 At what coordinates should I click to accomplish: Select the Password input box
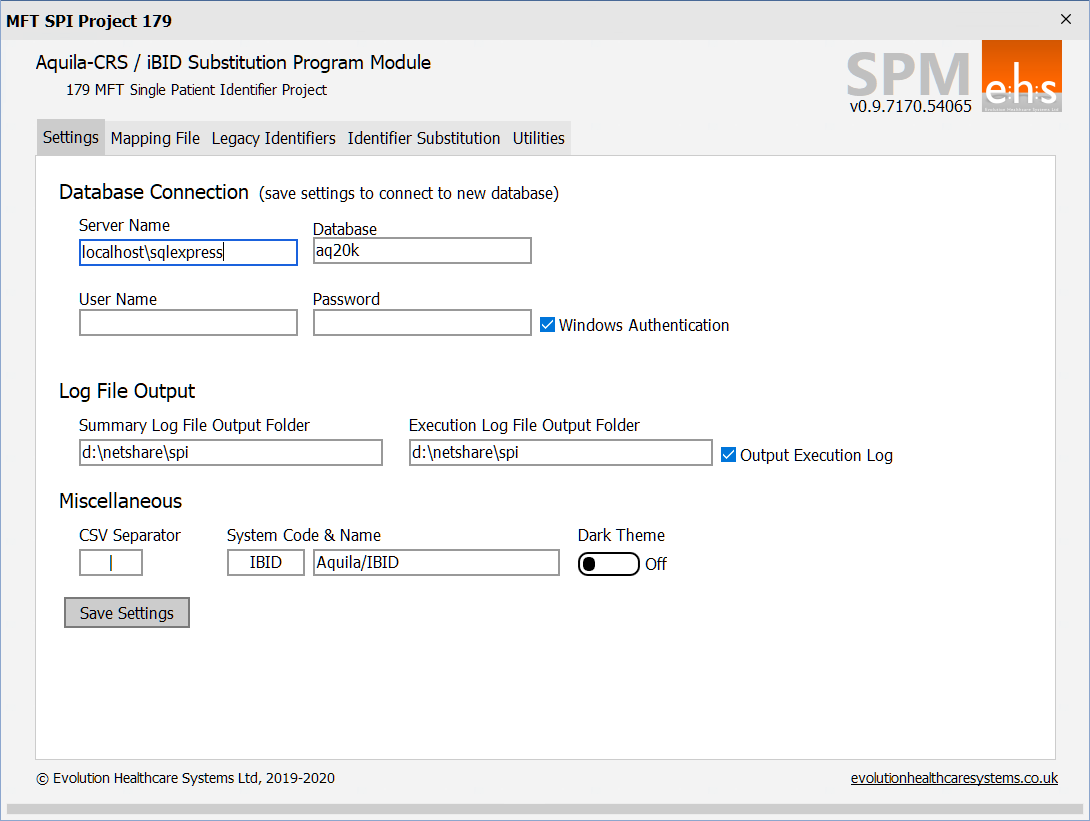pos(422,322)
